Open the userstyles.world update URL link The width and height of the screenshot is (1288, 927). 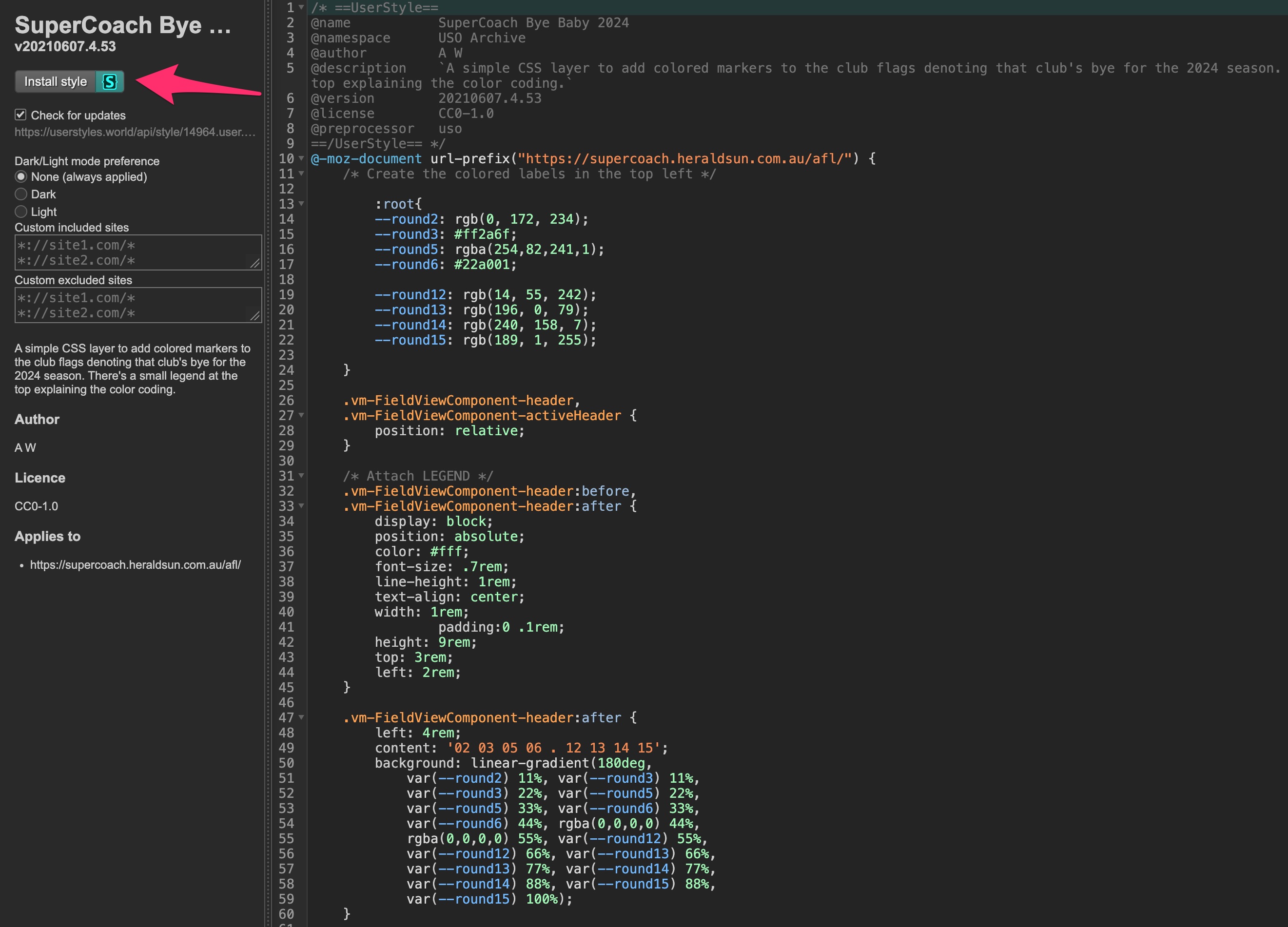click(135, 132)
